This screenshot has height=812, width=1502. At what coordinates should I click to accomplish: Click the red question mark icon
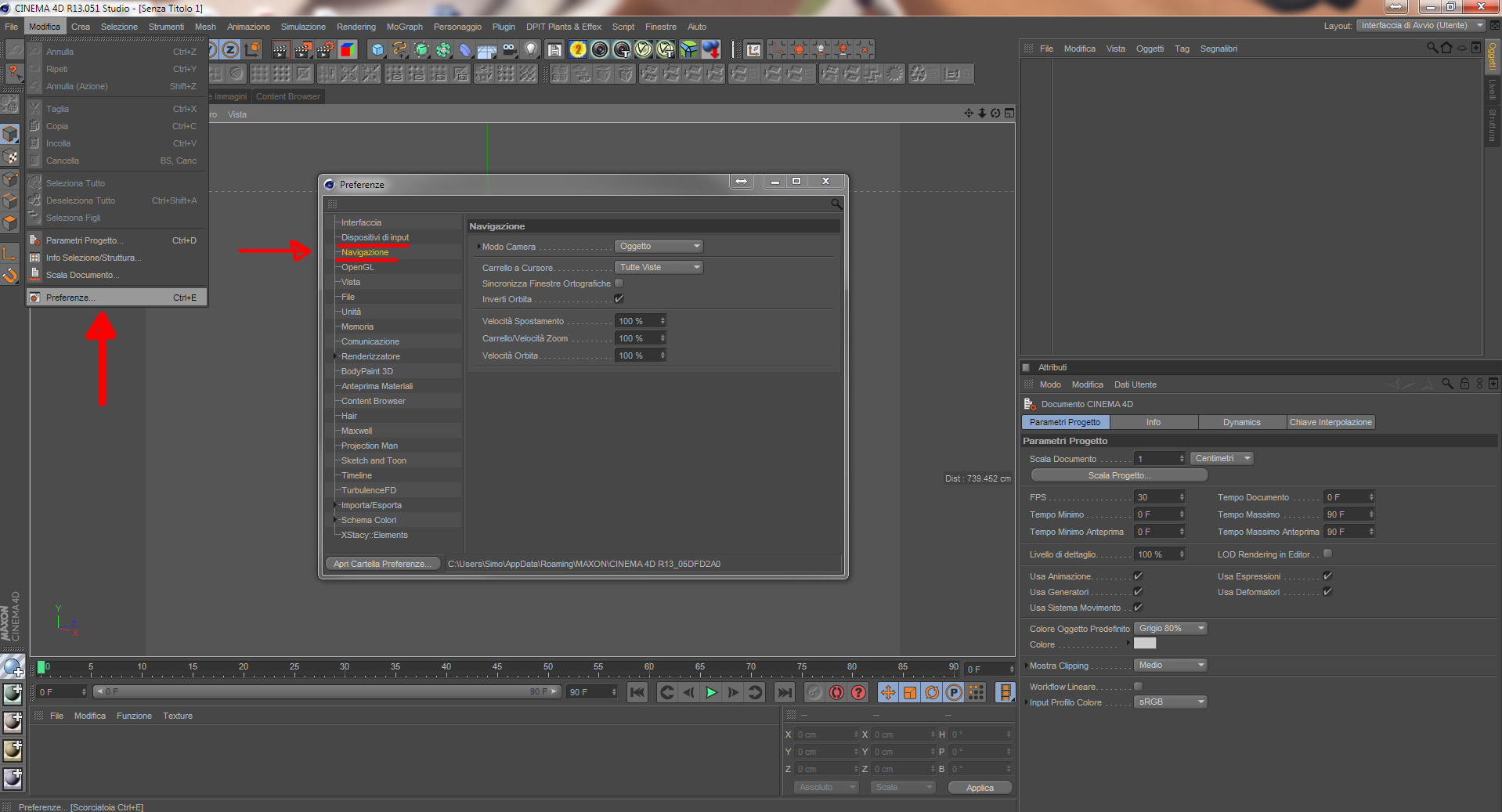(x=859, y=692)
